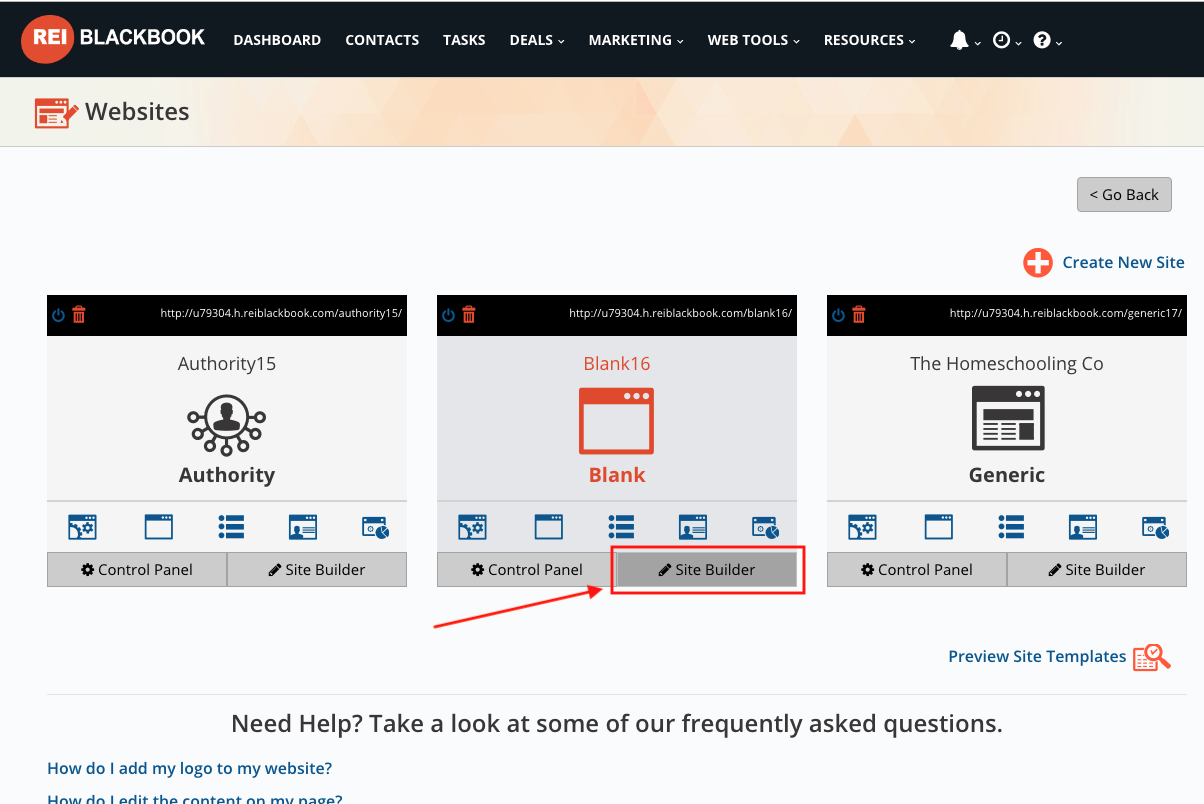Screen dimensions: 1204x804
Task: Open Homeschooling Co blank window pages icon
Action: 938,527
